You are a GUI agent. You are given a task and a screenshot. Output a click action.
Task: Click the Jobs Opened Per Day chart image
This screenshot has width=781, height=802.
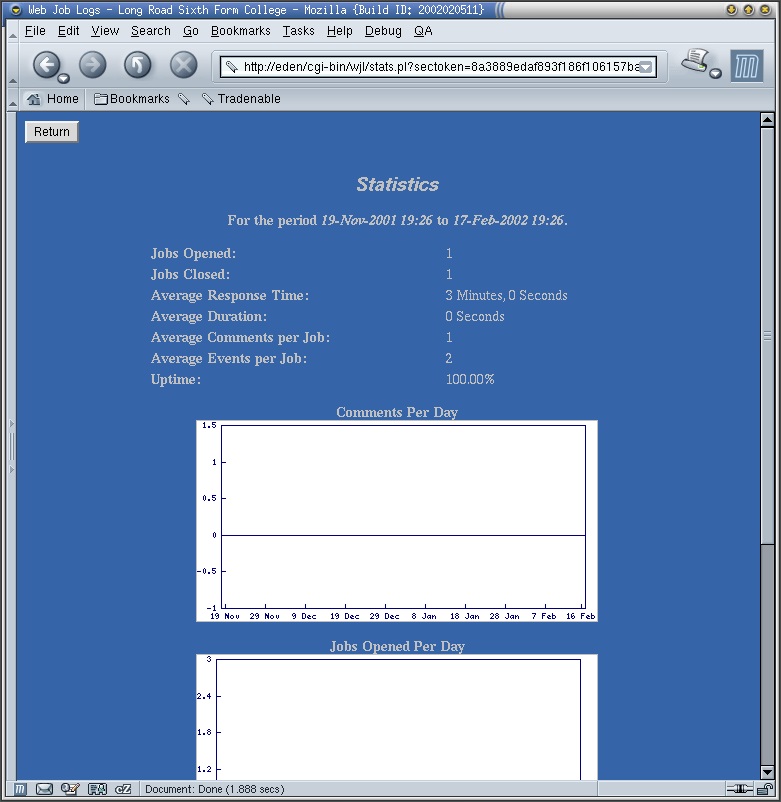pyautogui.click(x=397, y=717)
